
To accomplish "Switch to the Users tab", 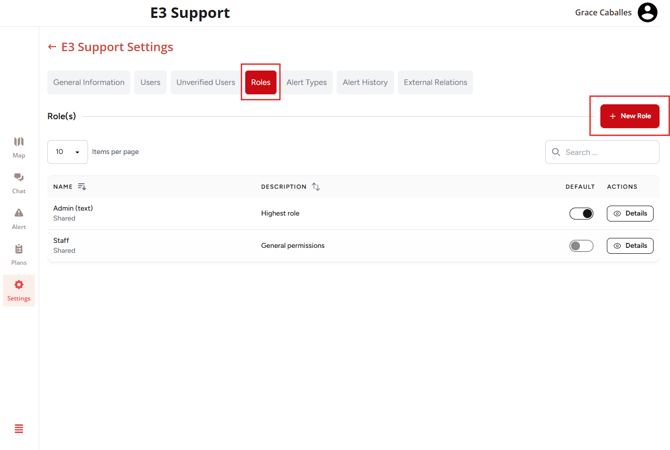I will 150,82.
